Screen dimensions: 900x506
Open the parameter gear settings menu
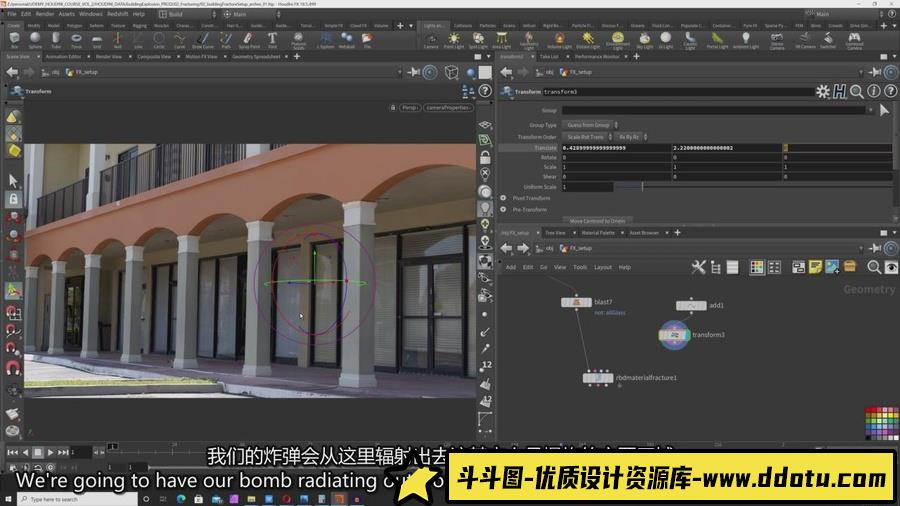[823, 91]
